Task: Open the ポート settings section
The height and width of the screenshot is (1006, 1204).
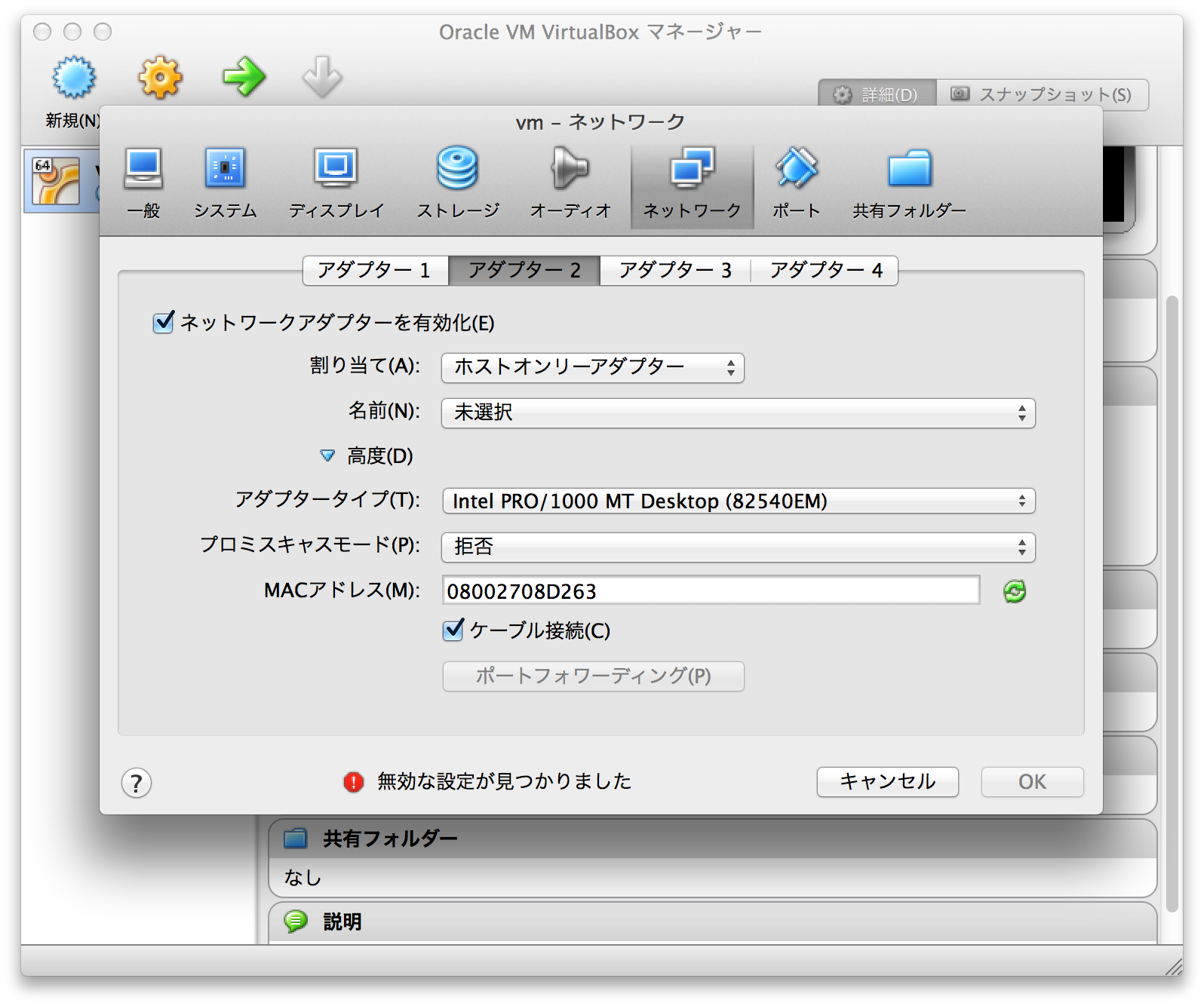Action: point(796,184)
